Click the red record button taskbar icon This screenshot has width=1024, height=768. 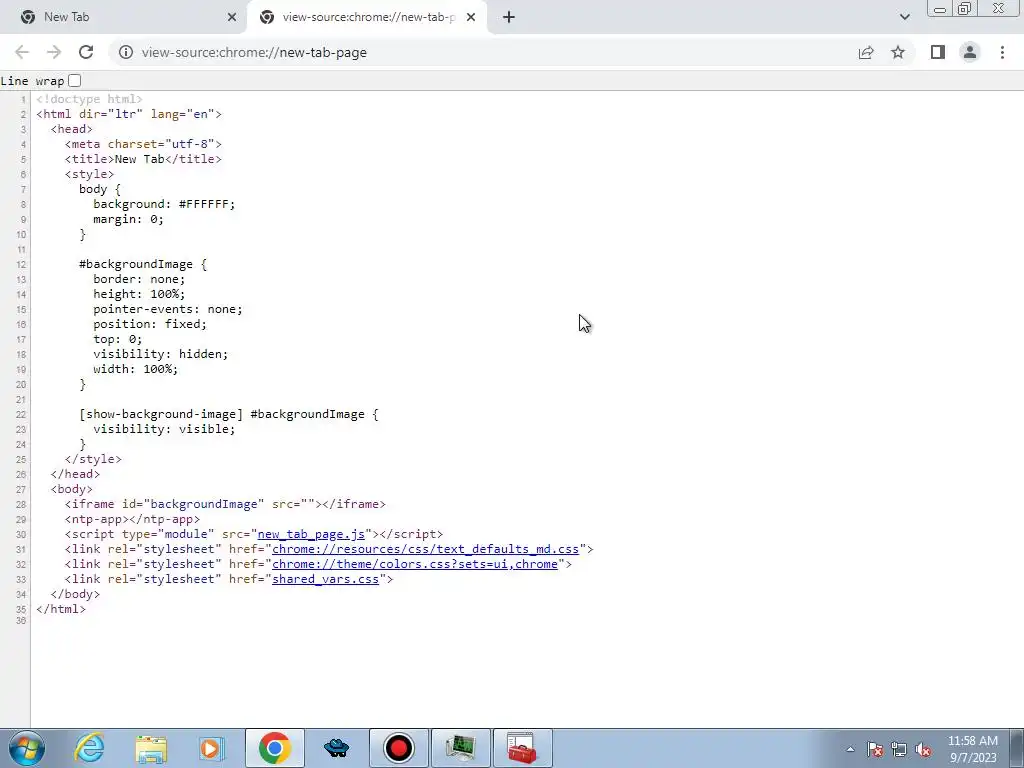(x=399, y=748)
